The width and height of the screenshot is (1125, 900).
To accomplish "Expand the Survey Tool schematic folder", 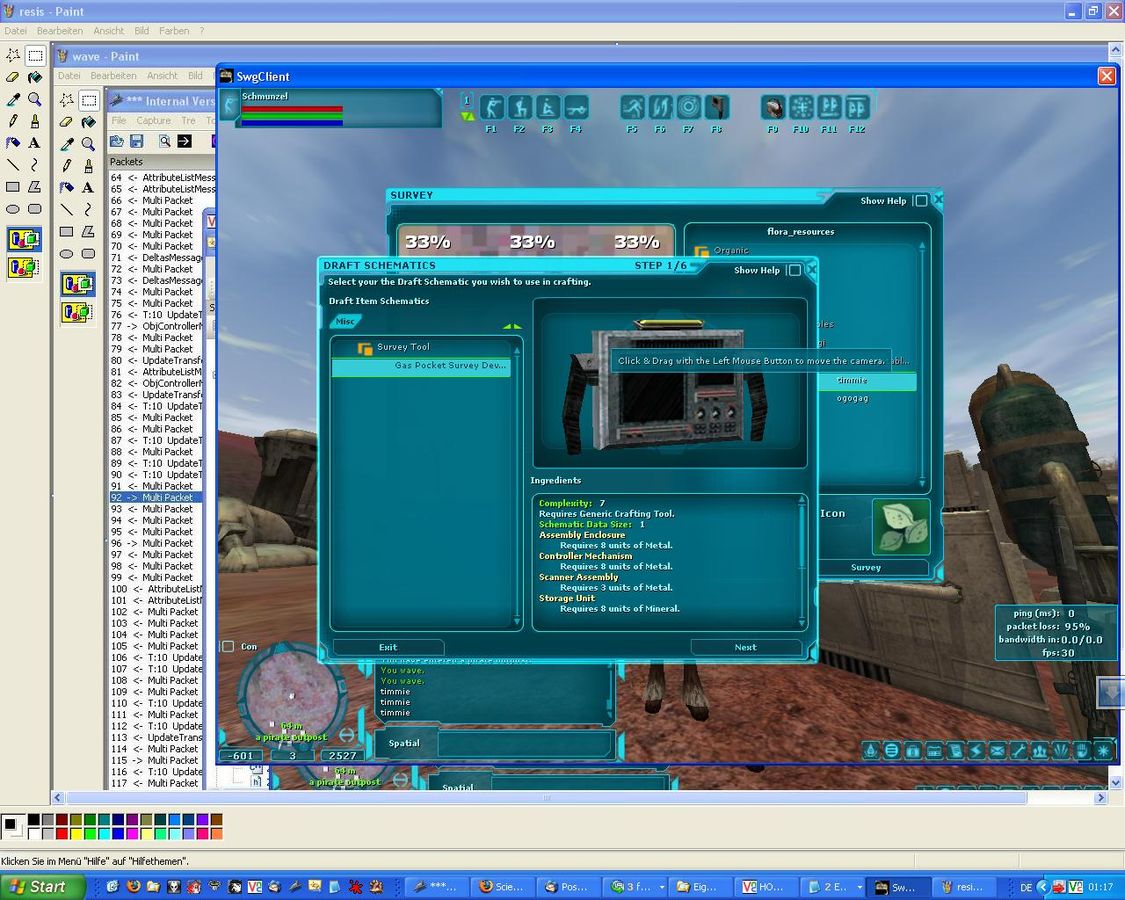I will point(365,348).
